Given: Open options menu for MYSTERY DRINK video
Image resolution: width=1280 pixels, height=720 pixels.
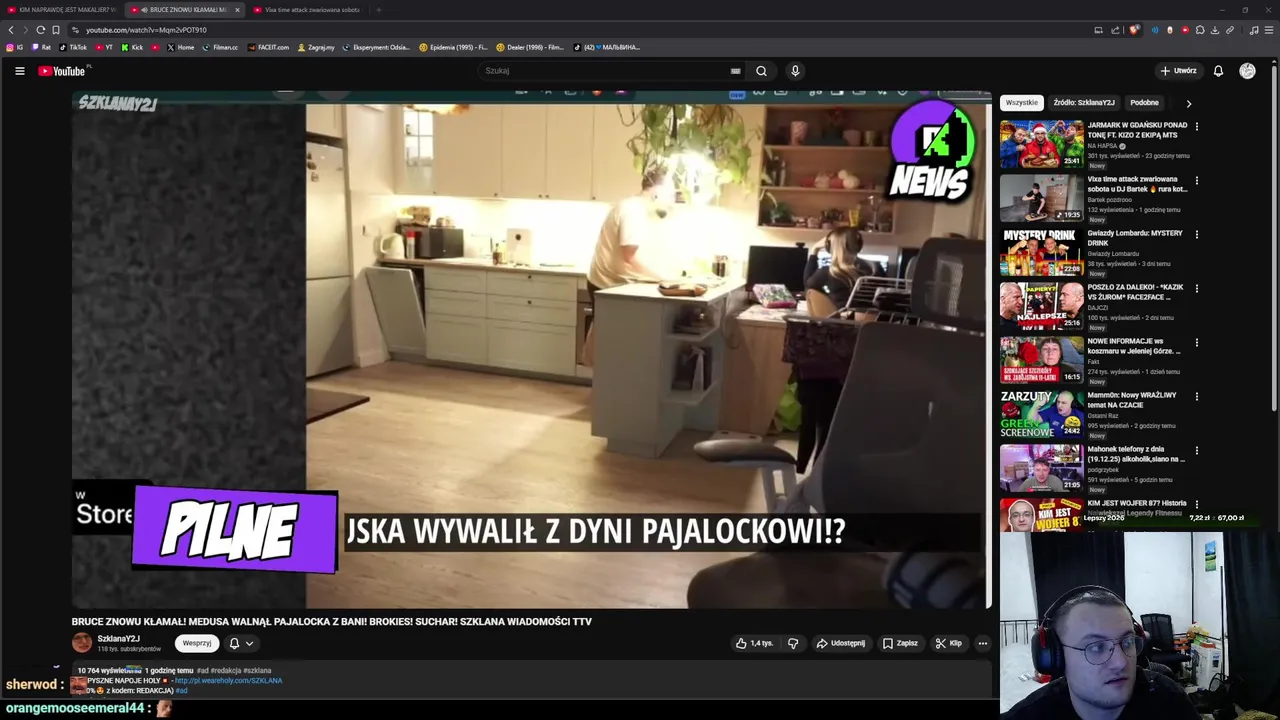Looking at the screenshot, I should coord(1196,235).
